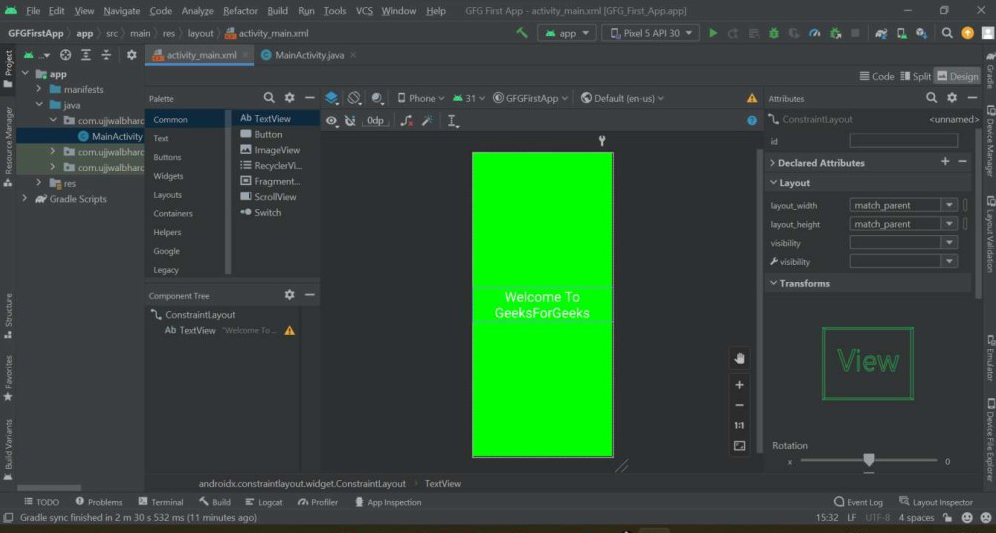Add a declared attribute with plus icon
Screen dimensions: 996x533
click(945, 161)
